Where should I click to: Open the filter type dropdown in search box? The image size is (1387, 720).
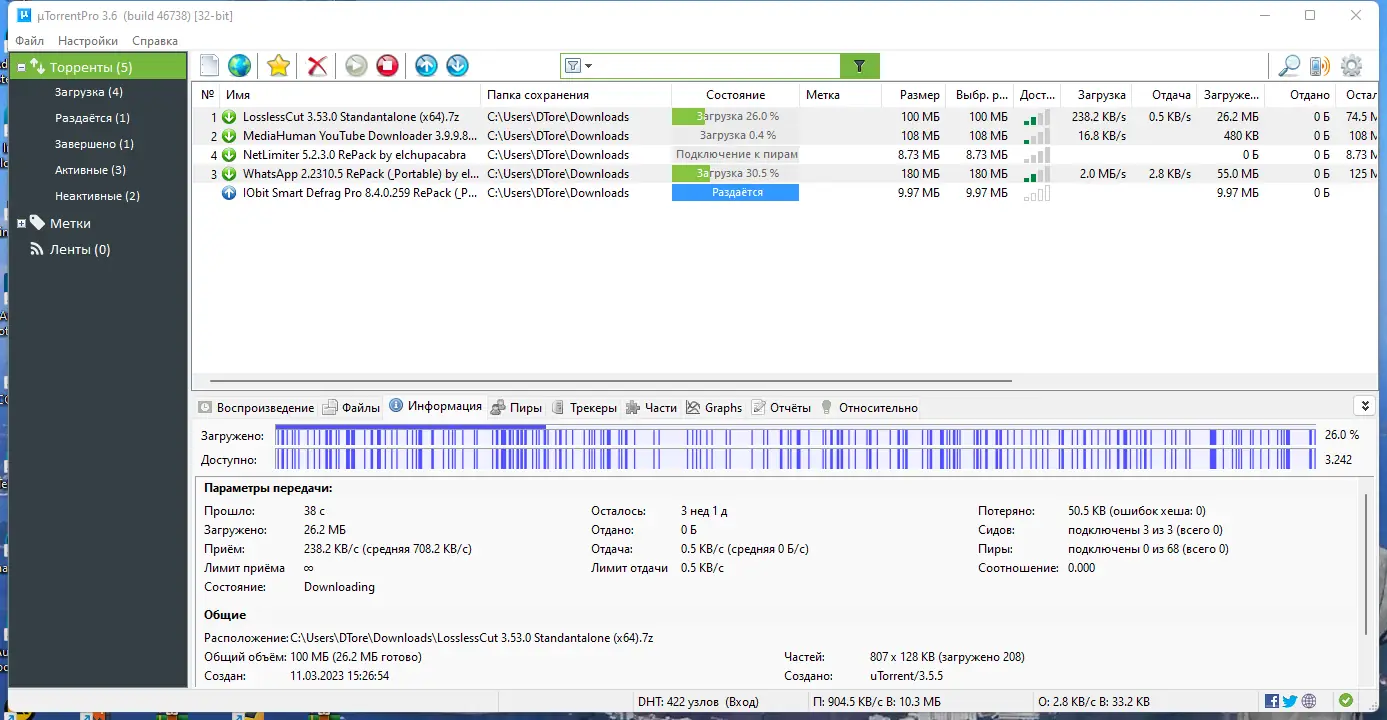click(x=579, y=66)
